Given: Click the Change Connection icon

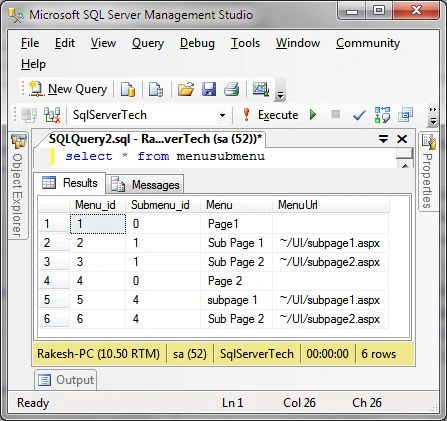Looking at the screenshot, I should point(52,115).
